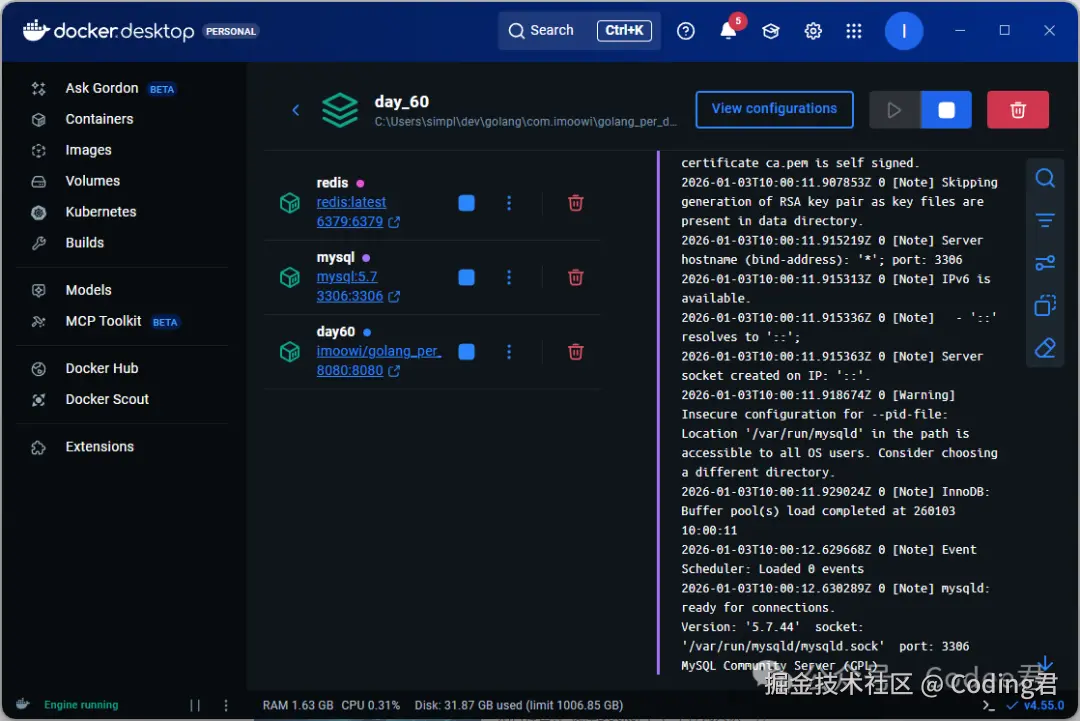This screenshot has width=1080, height=721.
Task: Stop the day60 container
Action: pyautogui.click(x=466, y=352)
